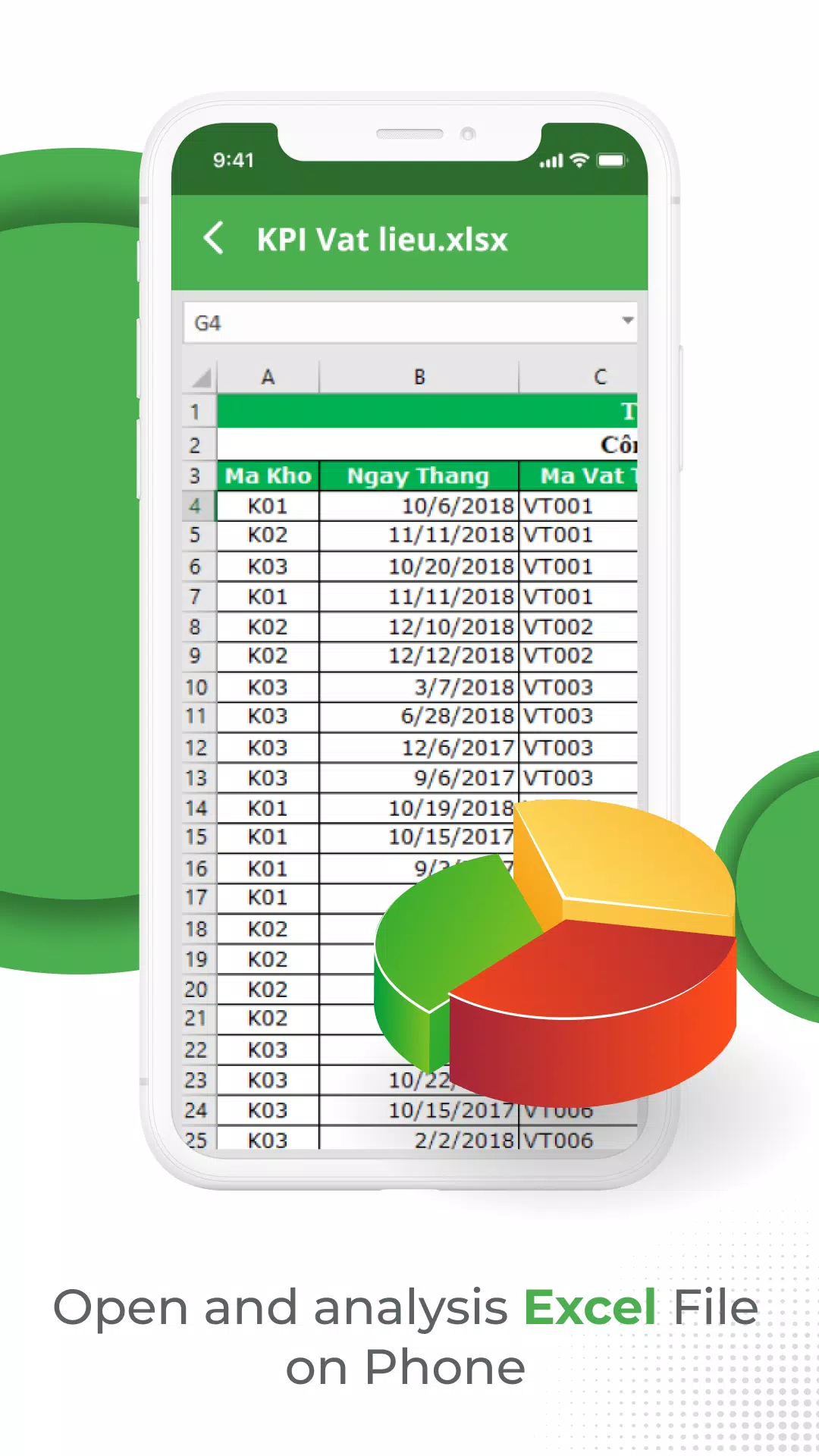819x1456 pixels.
Task: Click the file title 'KPI Vat lieu.xlsx'
Action: 382,240
